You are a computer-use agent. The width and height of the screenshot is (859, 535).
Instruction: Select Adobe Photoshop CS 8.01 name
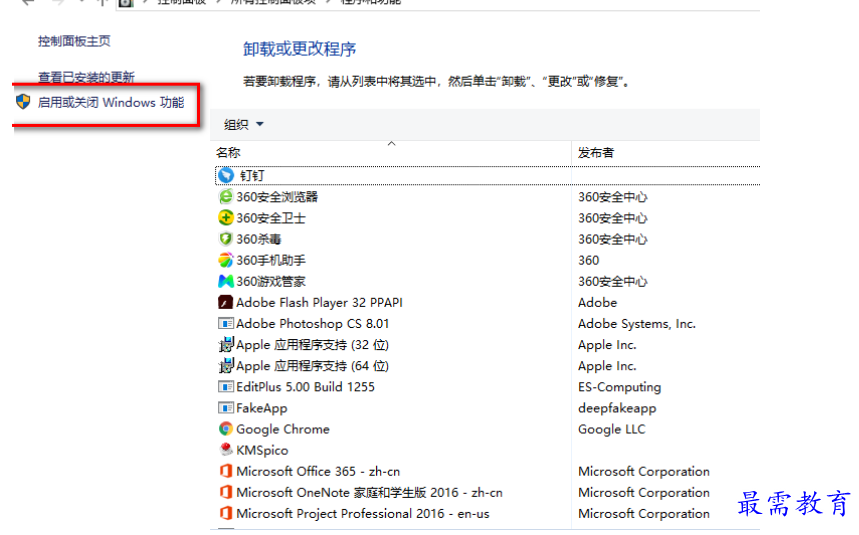coord(313,324)
